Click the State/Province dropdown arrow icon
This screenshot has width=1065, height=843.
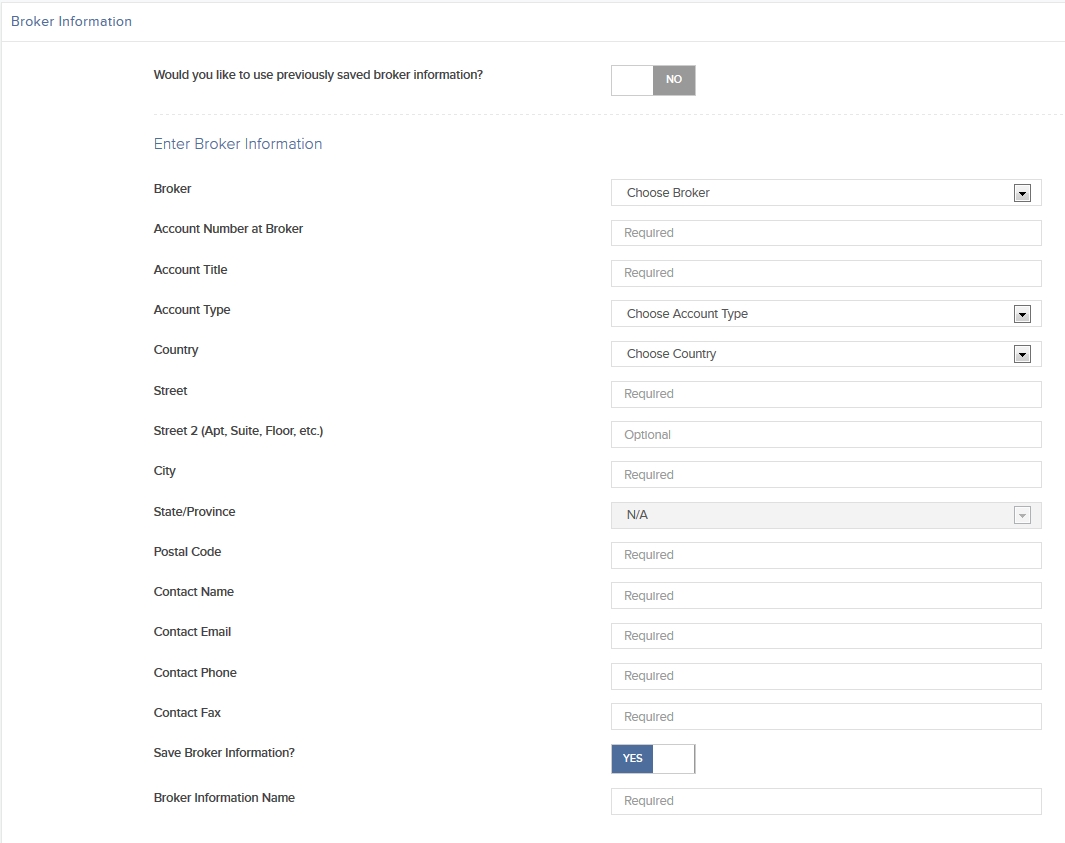pos(1022,516)
